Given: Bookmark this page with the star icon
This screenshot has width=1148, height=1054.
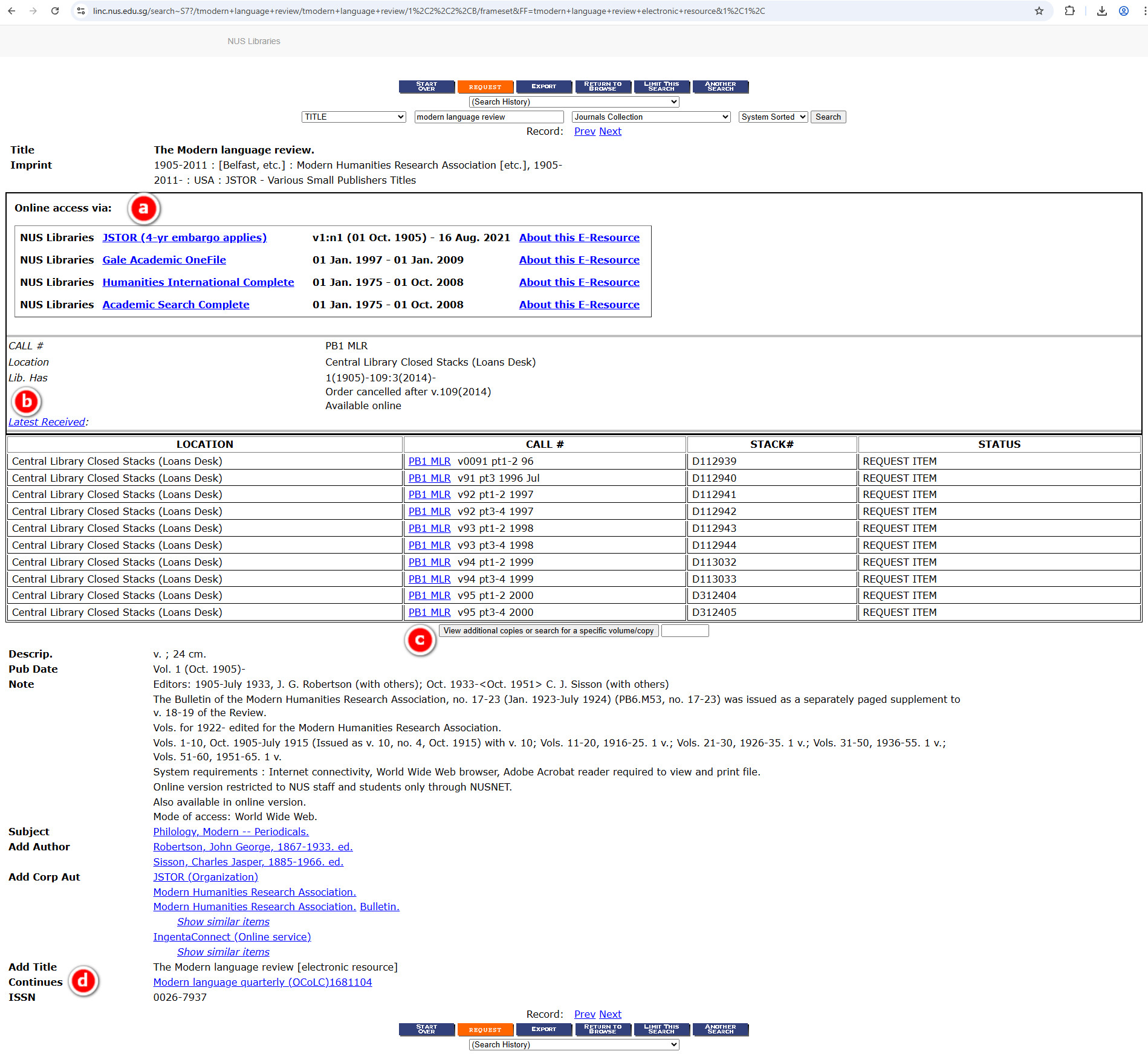Looking at the screenshot, I should click(1039, 11).
